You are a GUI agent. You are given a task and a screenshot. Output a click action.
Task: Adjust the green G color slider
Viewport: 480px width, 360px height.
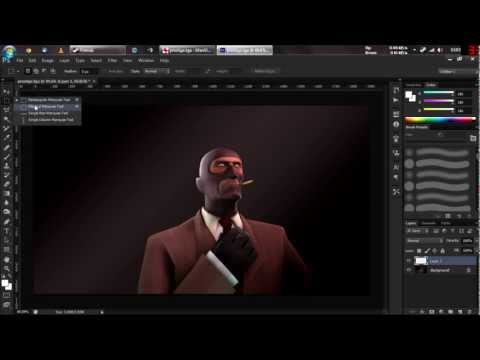(x=438, y=102)
